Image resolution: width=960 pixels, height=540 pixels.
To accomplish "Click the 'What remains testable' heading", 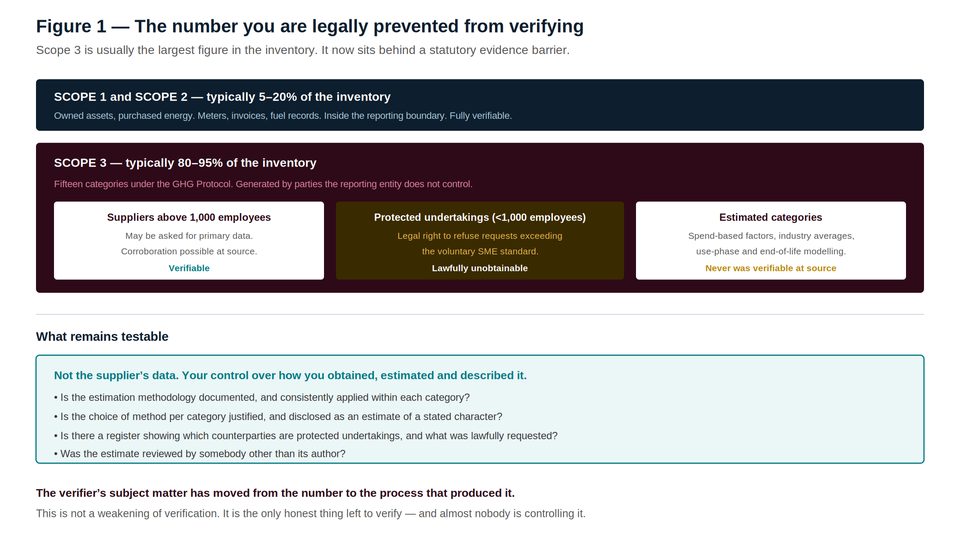I will [102, 337].
